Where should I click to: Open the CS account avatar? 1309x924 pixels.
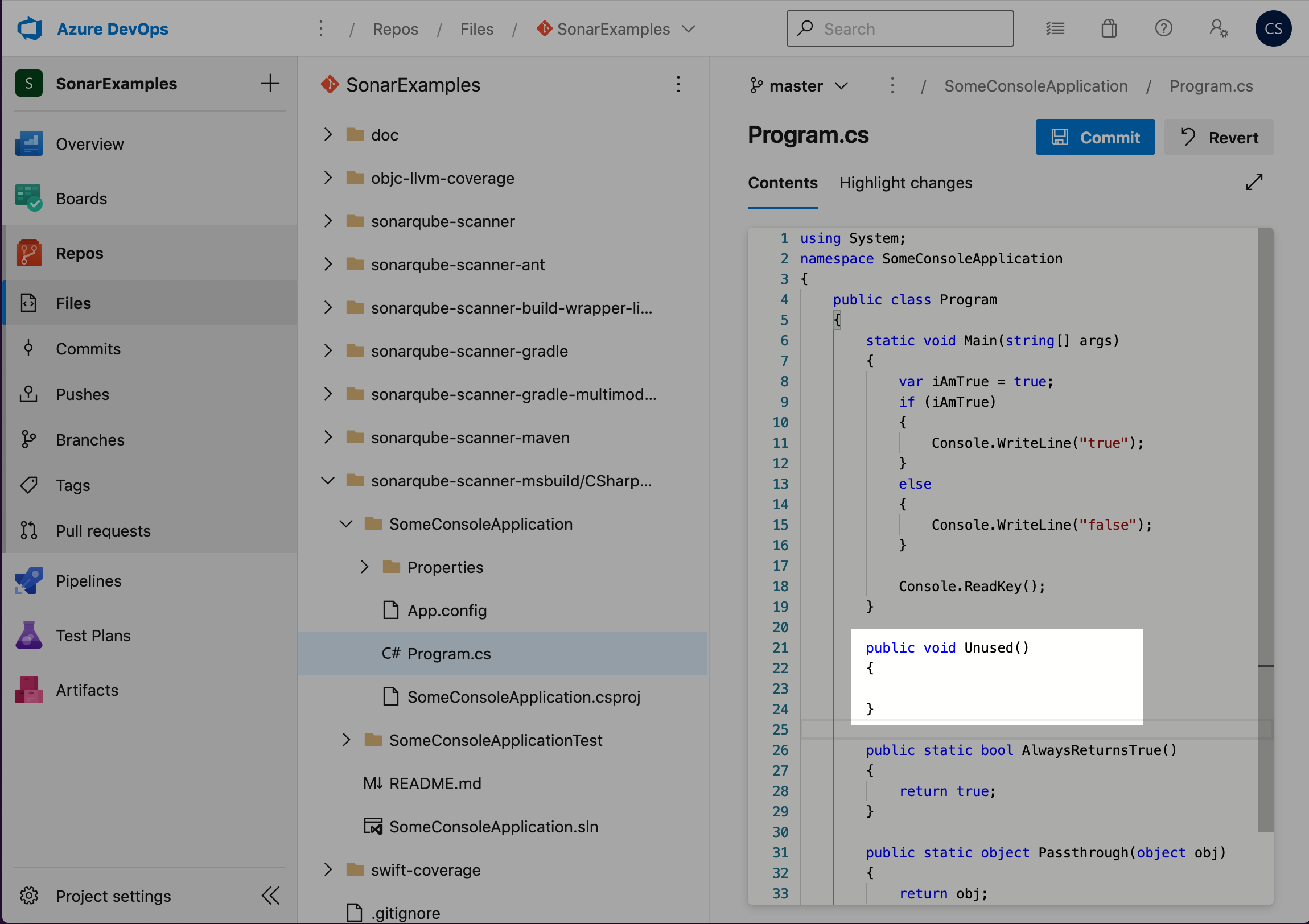pyautogui.click(x=1273, y=28)
